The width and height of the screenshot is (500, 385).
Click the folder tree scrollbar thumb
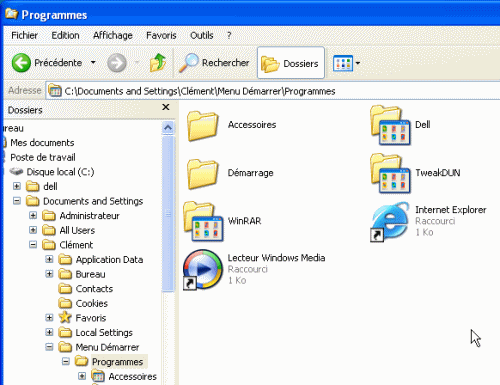point(168,213)
